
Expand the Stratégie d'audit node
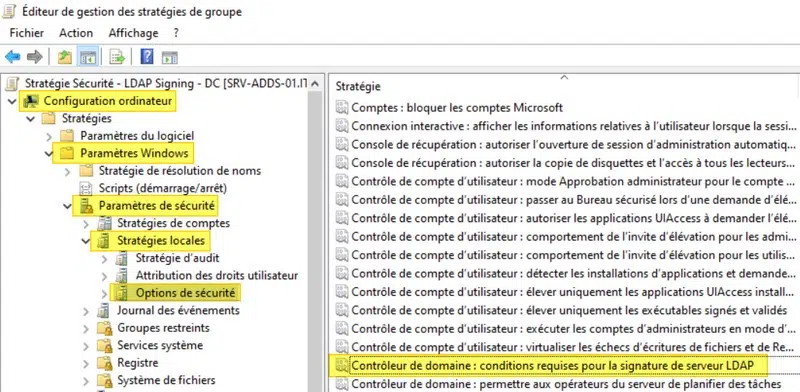tap(104, 259)
